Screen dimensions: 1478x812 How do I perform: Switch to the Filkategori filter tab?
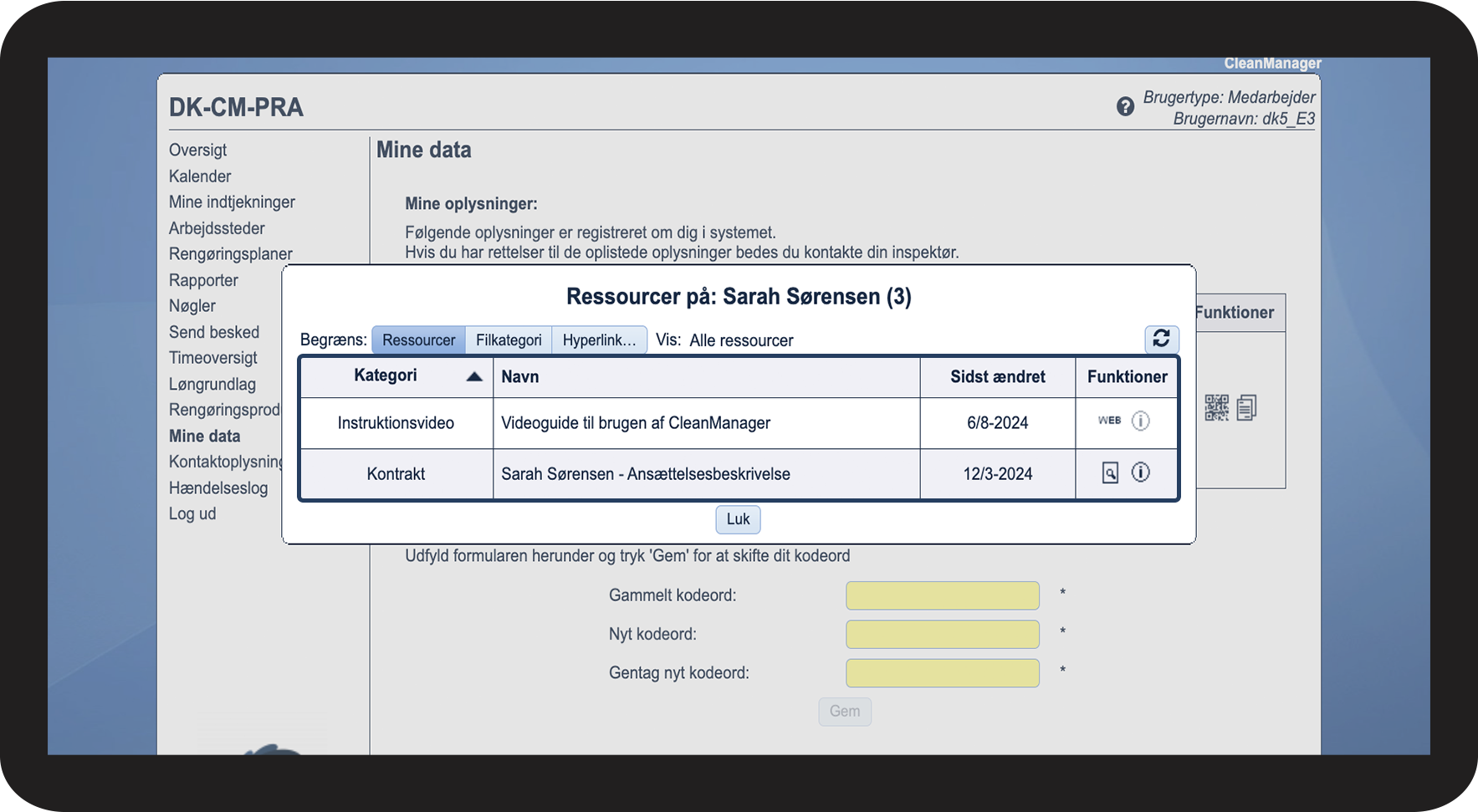coord(509,340)
